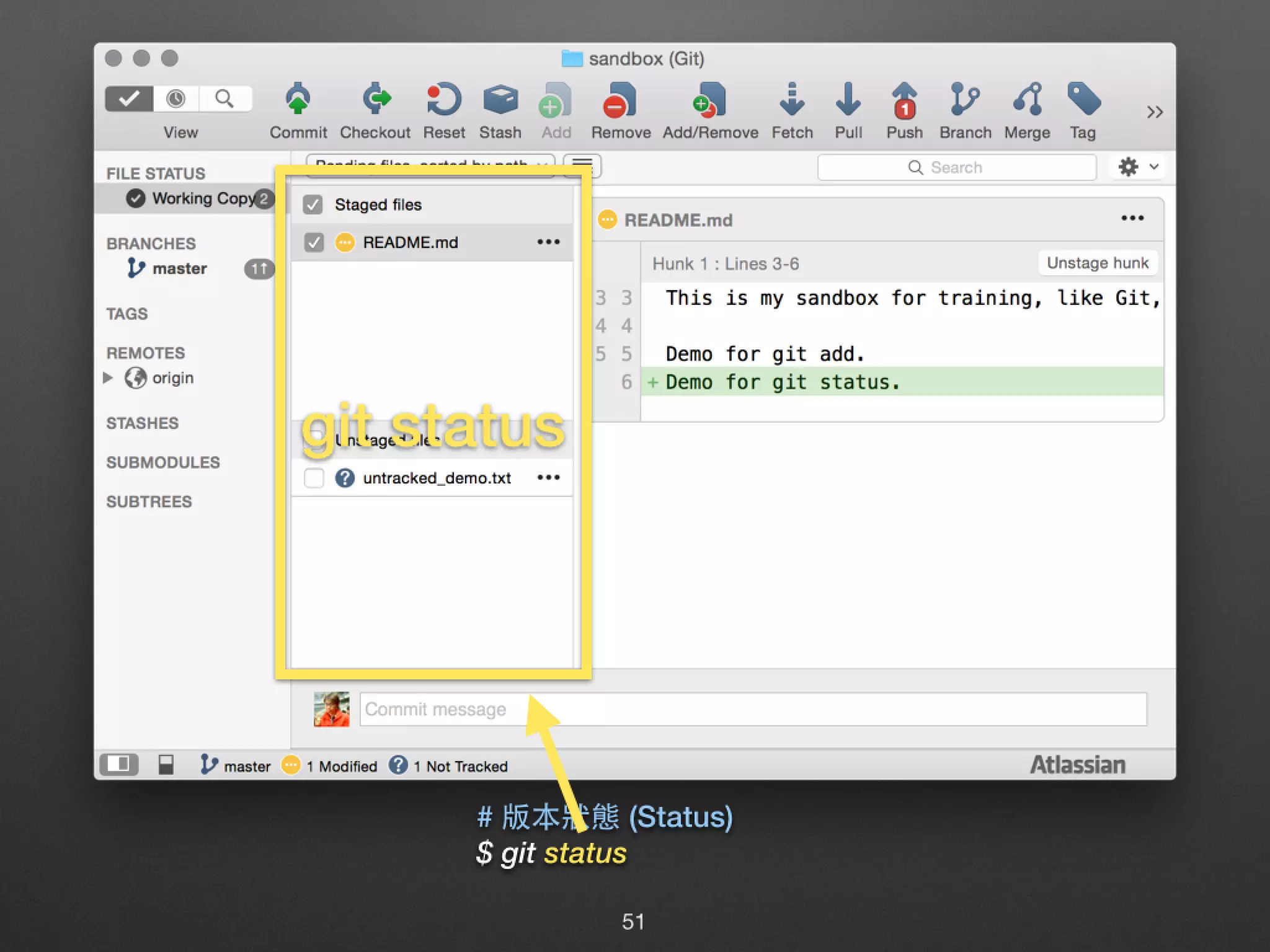The height and width of the screenshot is (952, 1270).
Task: Click the Tag toolbar icon
Action: tap(1083, 100)
